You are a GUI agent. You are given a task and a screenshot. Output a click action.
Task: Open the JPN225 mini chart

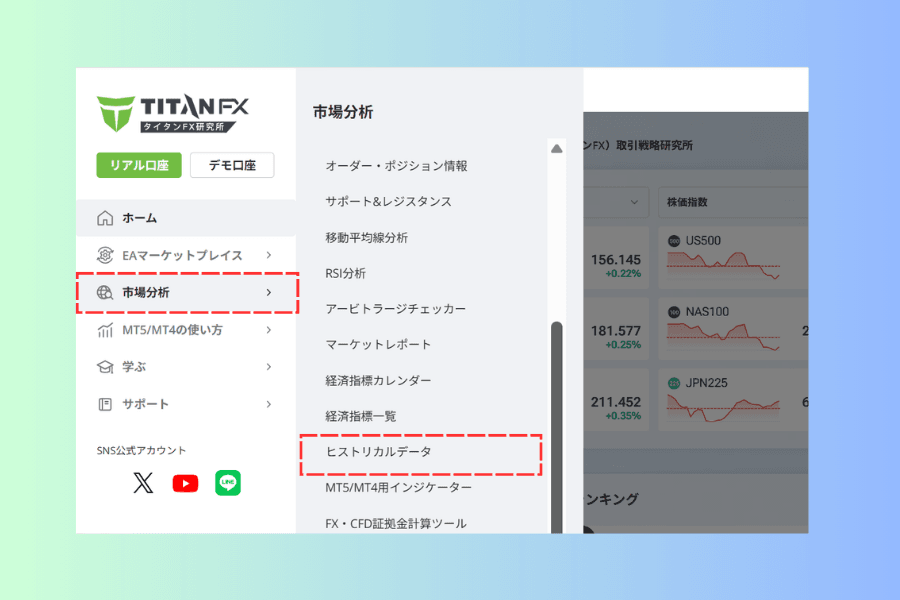tap(724, 408)
